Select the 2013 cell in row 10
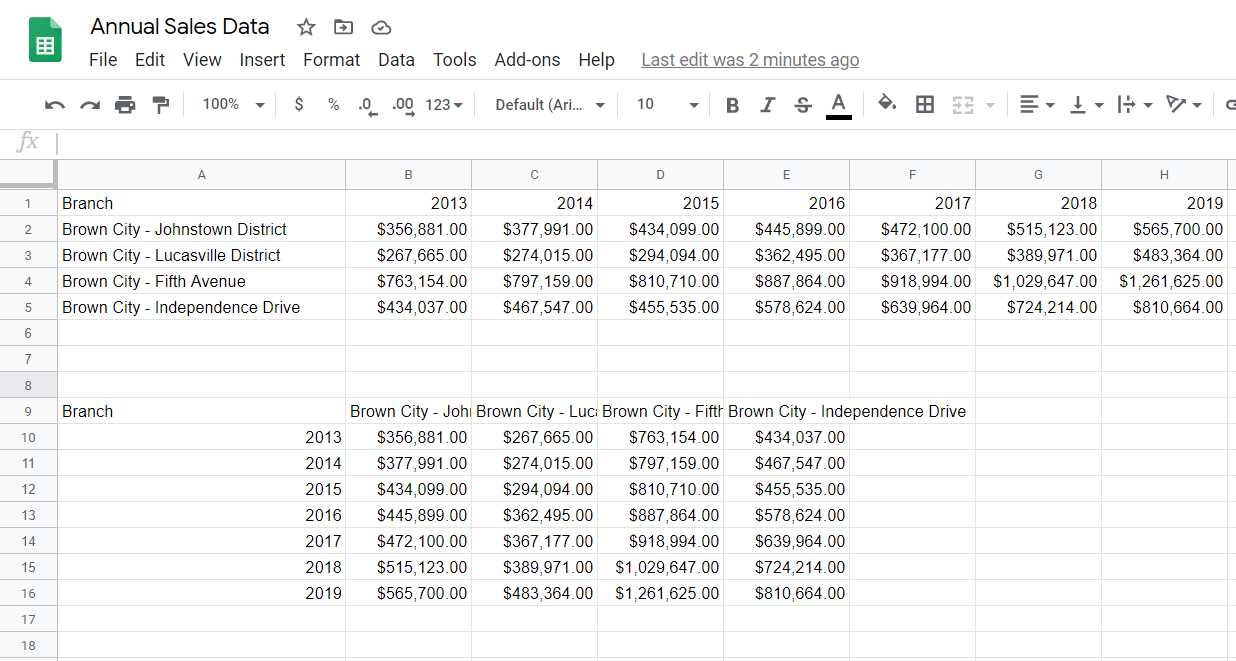Screen dimensions: 1236x661 tap(201, 437)
